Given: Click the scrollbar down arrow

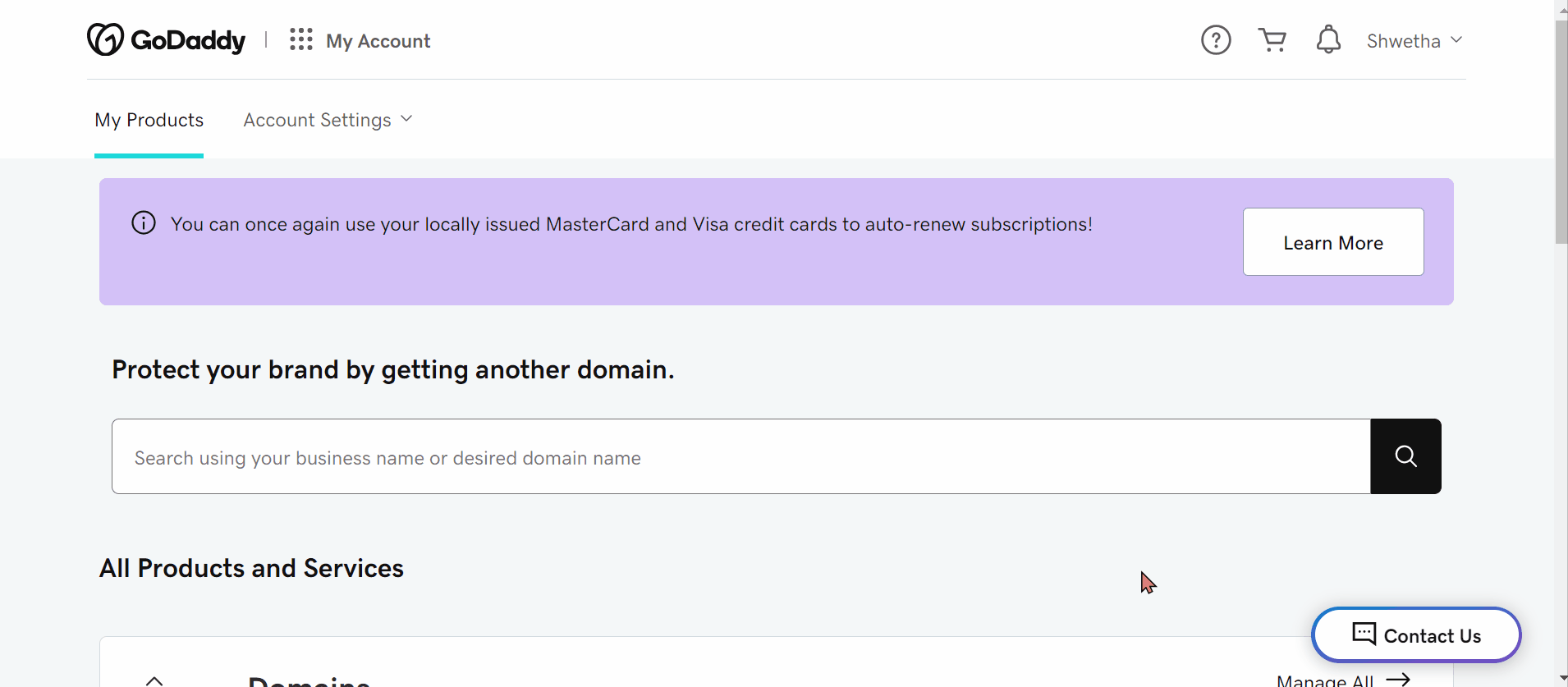Looking at the screenshot, I should 1561,680.
